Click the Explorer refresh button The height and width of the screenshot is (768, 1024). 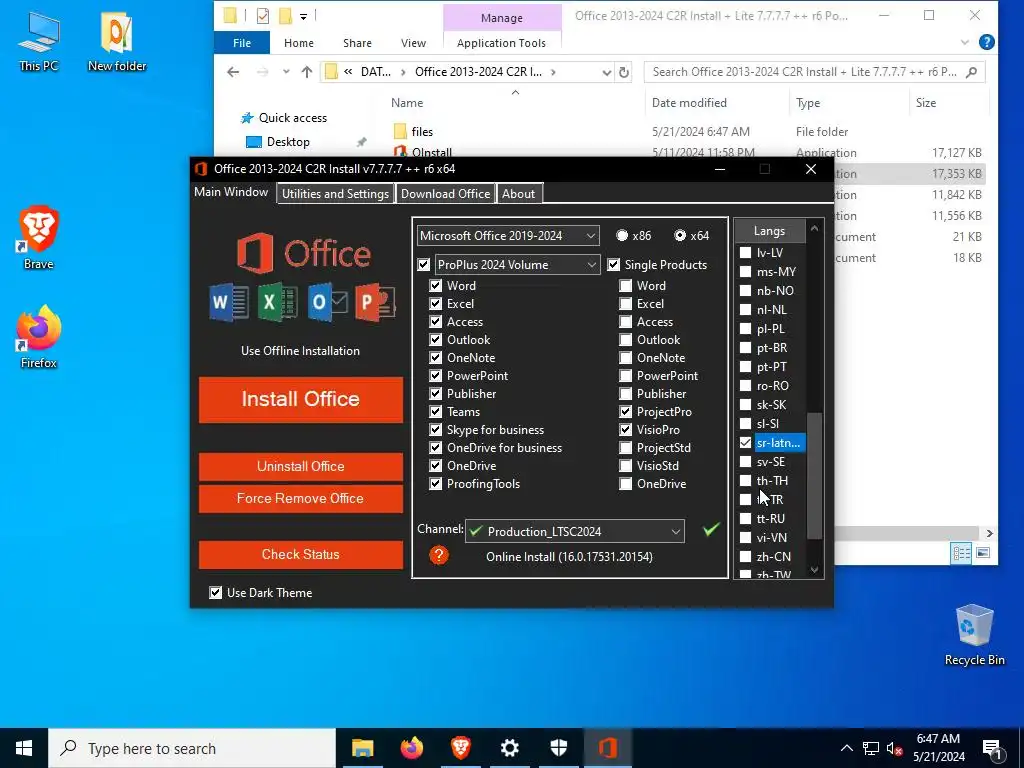coord(624,72)
